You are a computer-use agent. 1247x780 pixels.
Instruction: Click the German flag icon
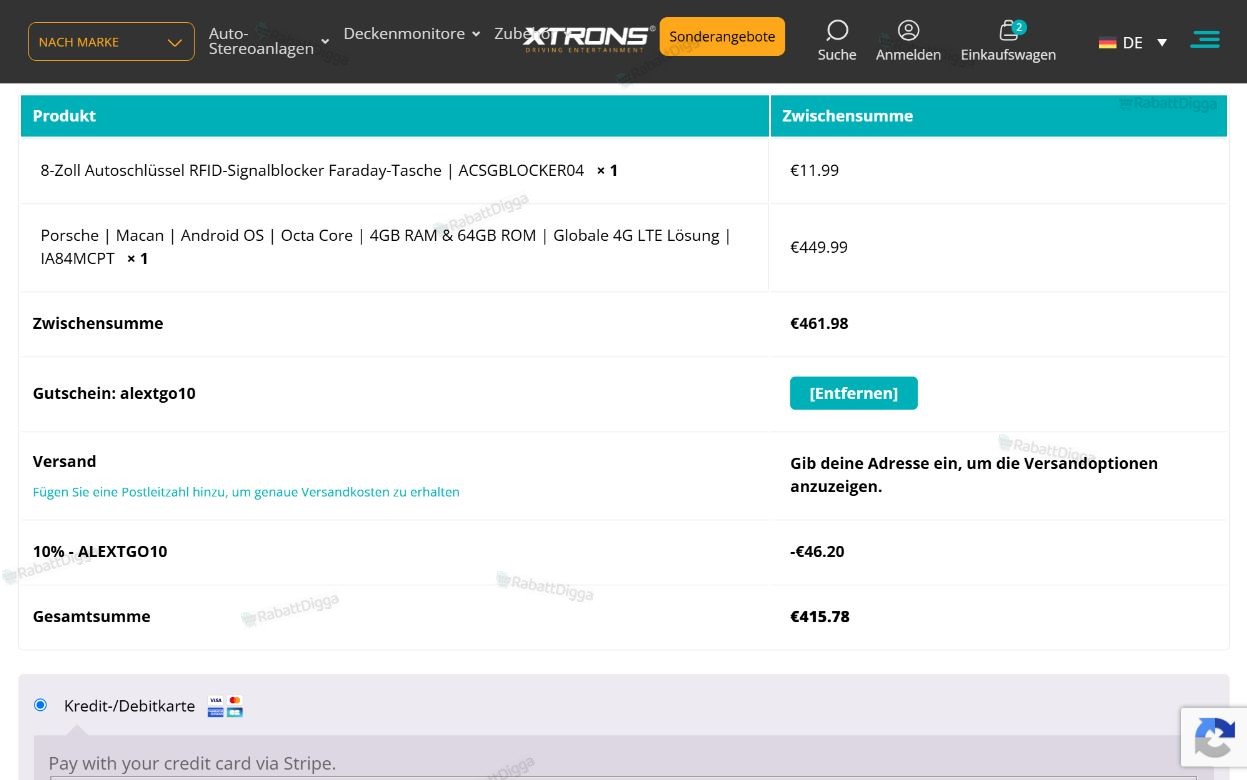pyautogui.click(x=1107, y=43)
